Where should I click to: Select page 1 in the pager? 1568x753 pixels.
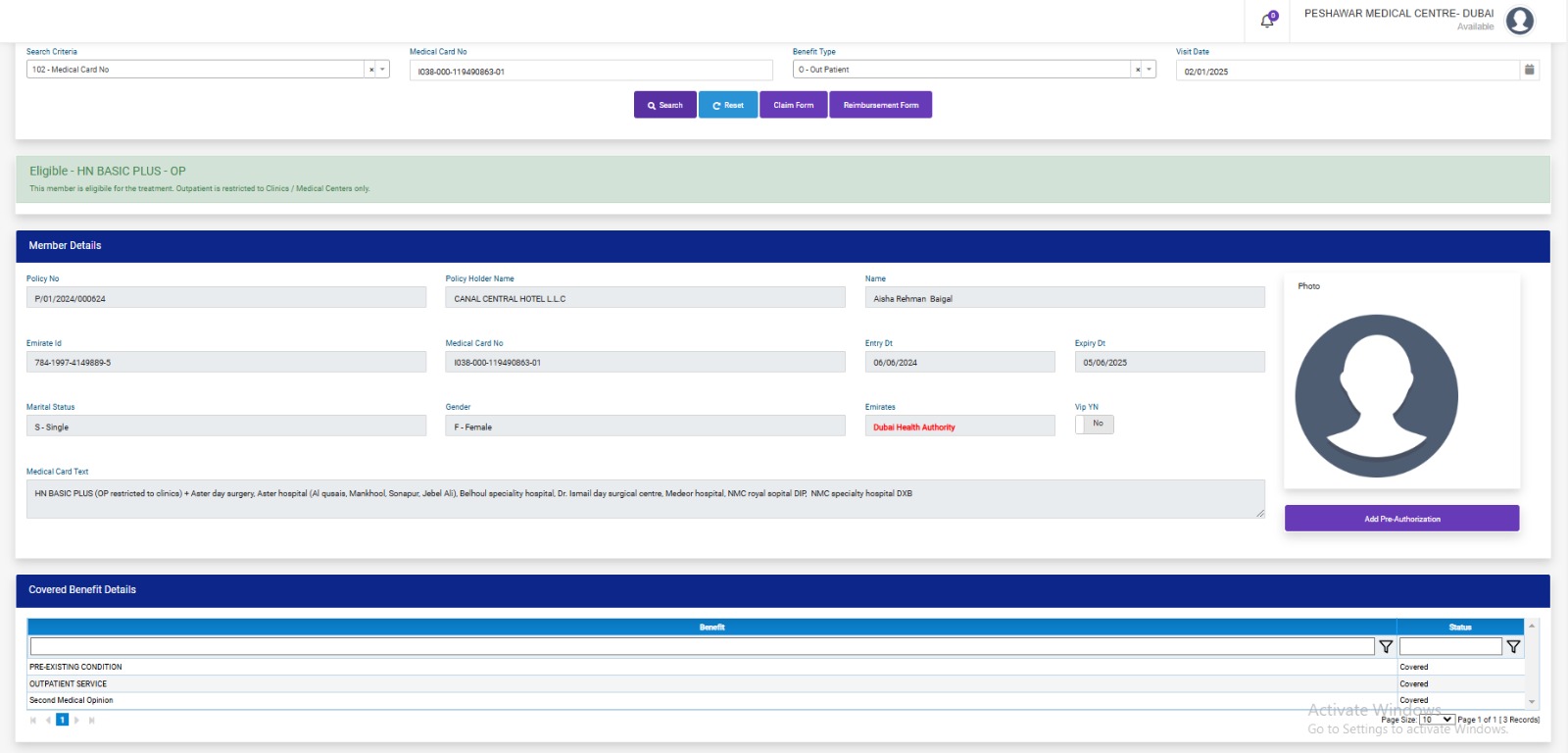[62, 721]
